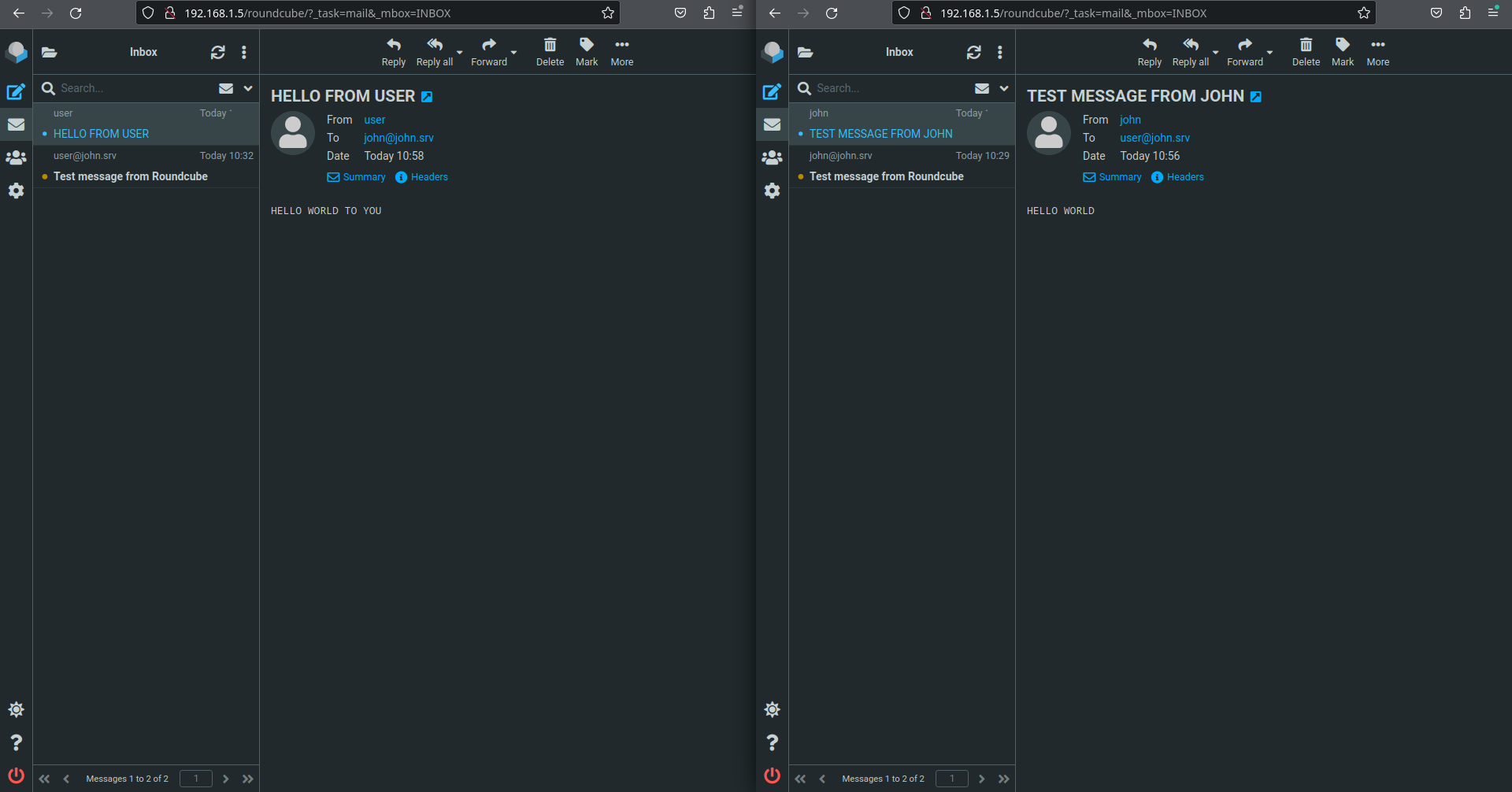Delete the TEST MESSAGE FROM JOHN email
Screen dimensions: 1512x792
pos(1306,52)
